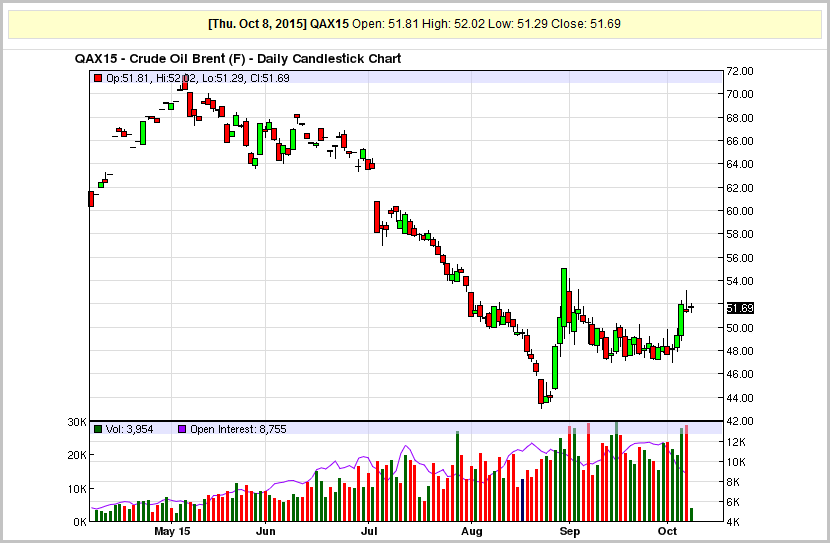
Task: Click the green Vol legend square
Action: click(x=97, y=429)
